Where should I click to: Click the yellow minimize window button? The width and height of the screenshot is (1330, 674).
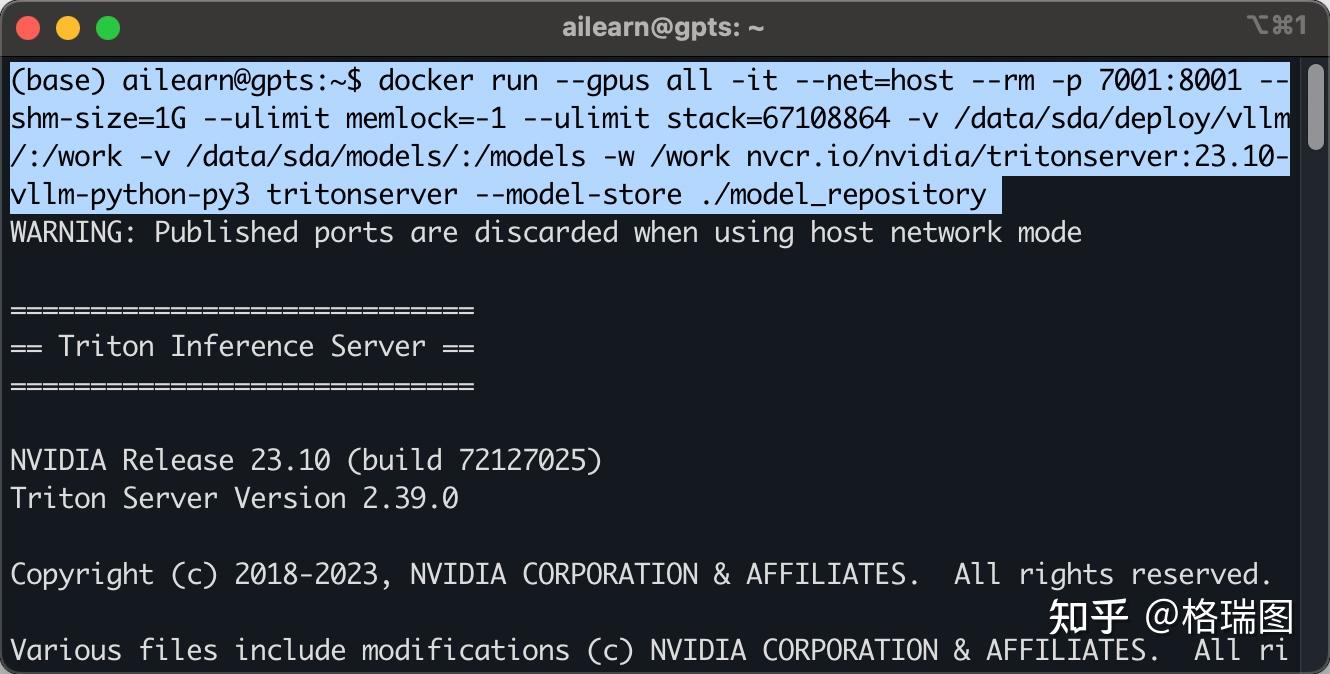68,28
